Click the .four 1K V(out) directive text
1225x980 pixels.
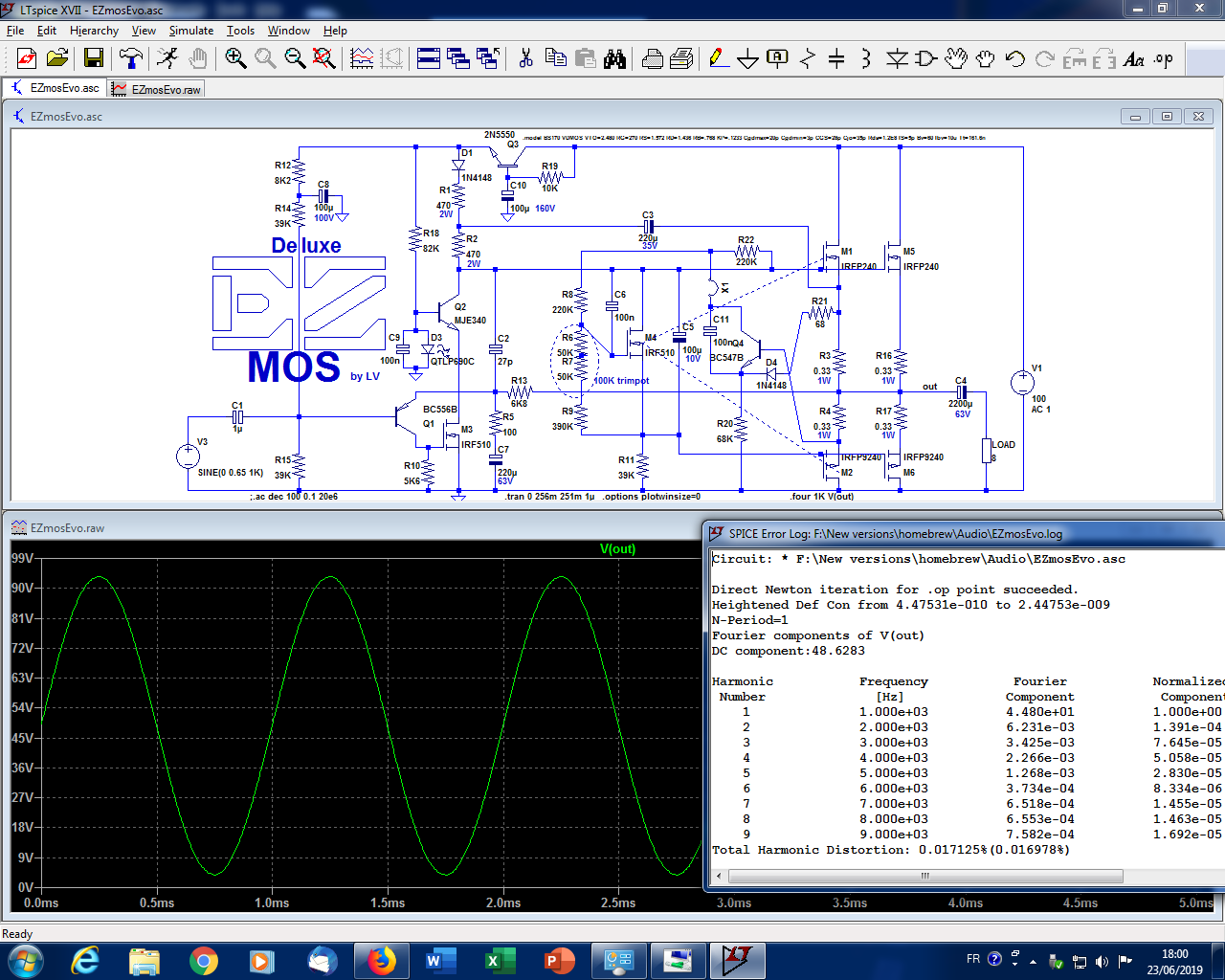coord(822,497)
